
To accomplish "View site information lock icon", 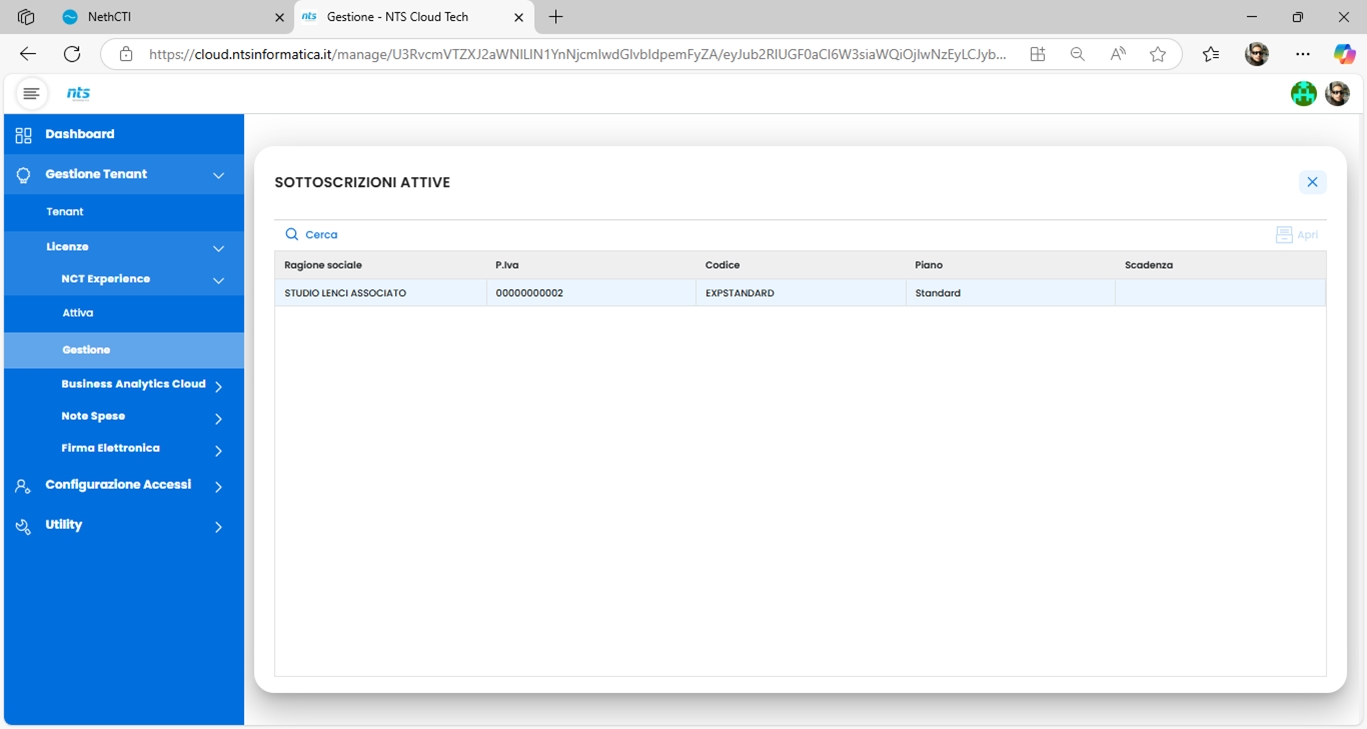I will [x=126, y=54].
